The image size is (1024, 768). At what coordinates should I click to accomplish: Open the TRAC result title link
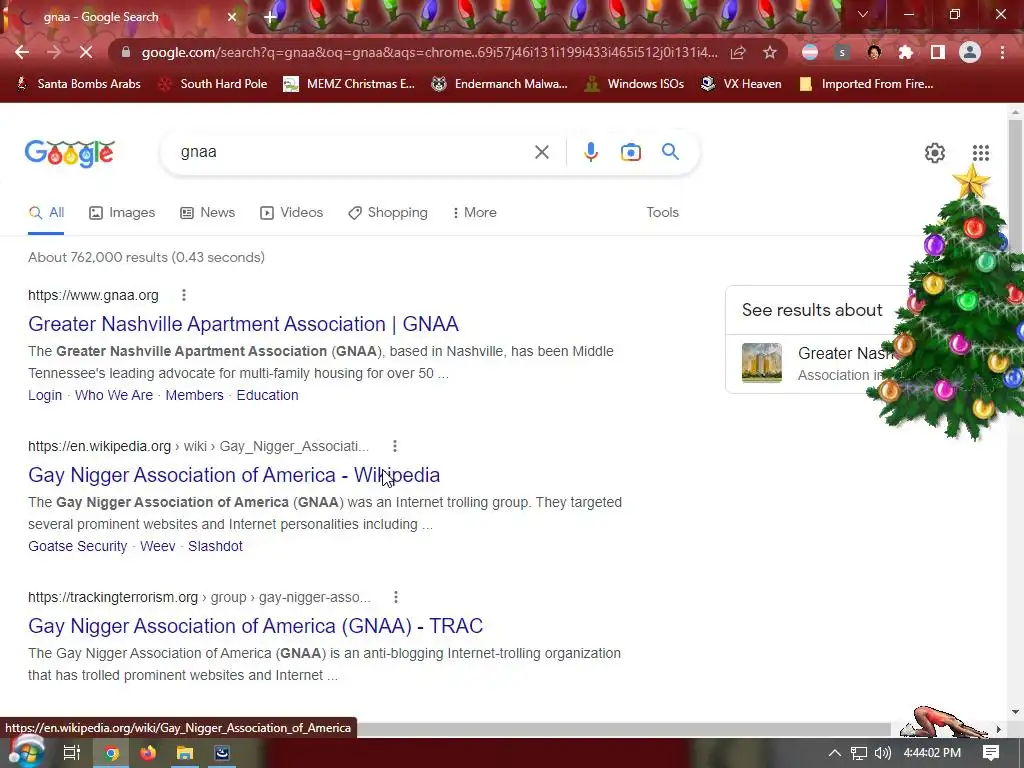click(x=255, y=626)
